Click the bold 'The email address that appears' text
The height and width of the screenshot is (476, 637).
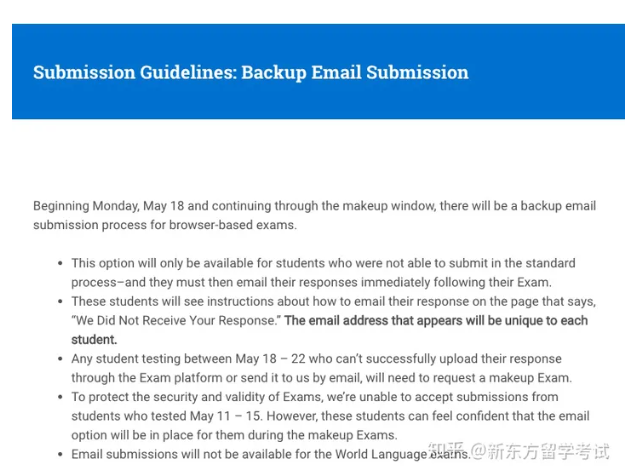click(x=436, y=321)
